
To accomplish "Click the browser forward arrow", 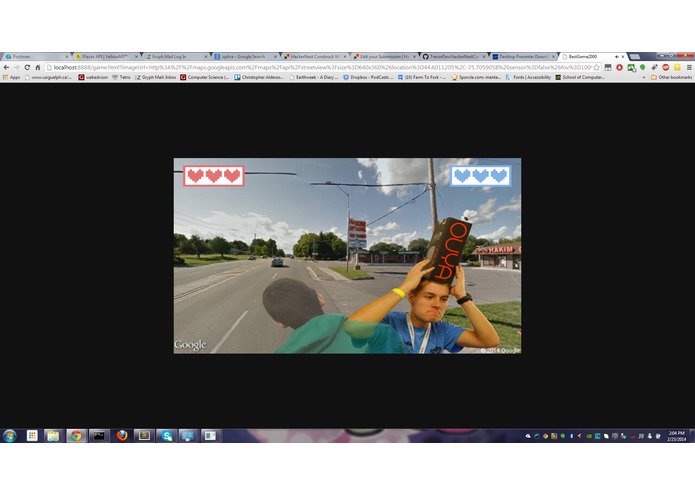I will coord(16,67).
